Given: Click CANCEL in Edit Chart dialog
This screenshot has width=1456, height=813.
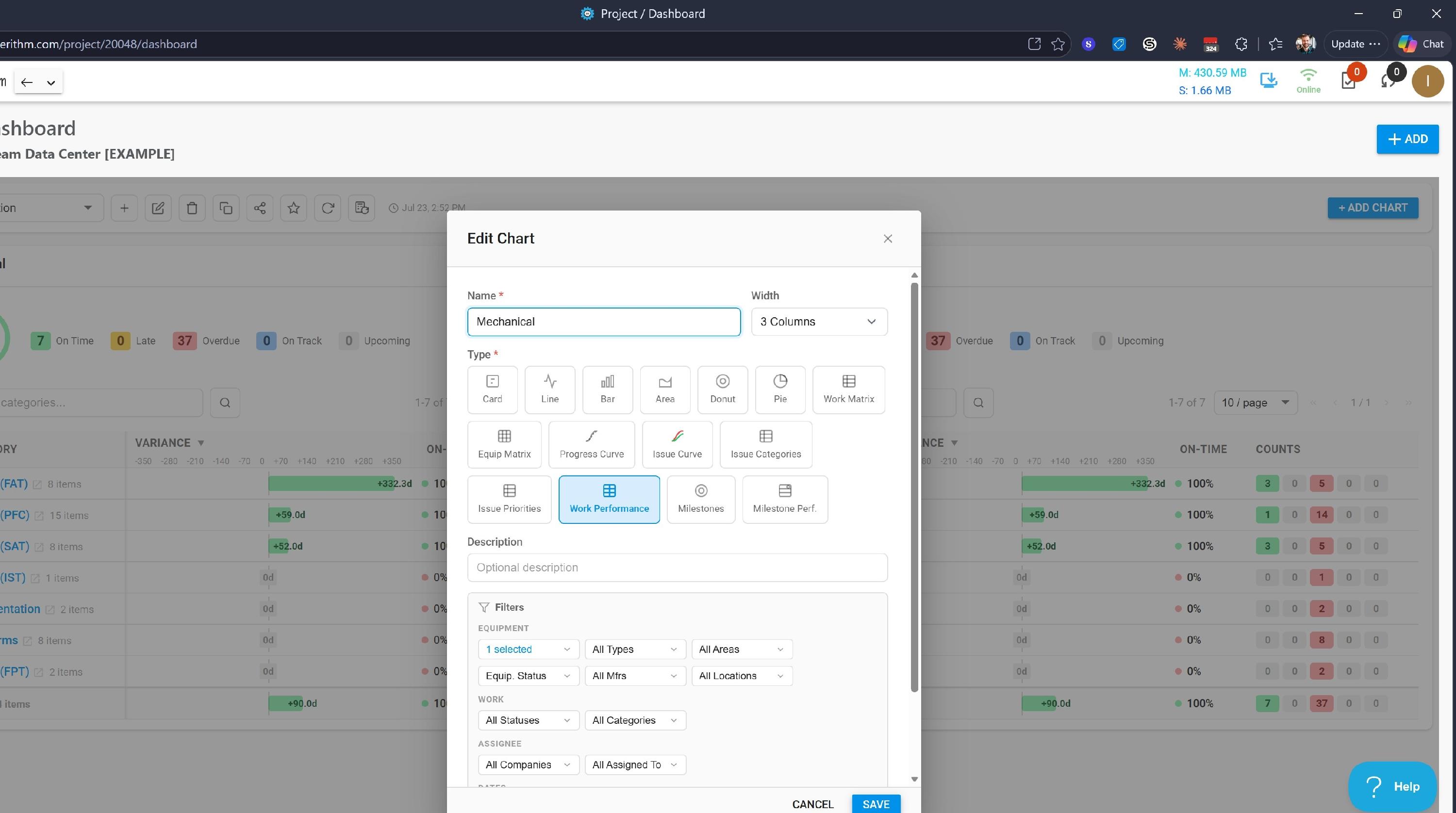Looking at the screenshot, I should (x=813, y=804).
